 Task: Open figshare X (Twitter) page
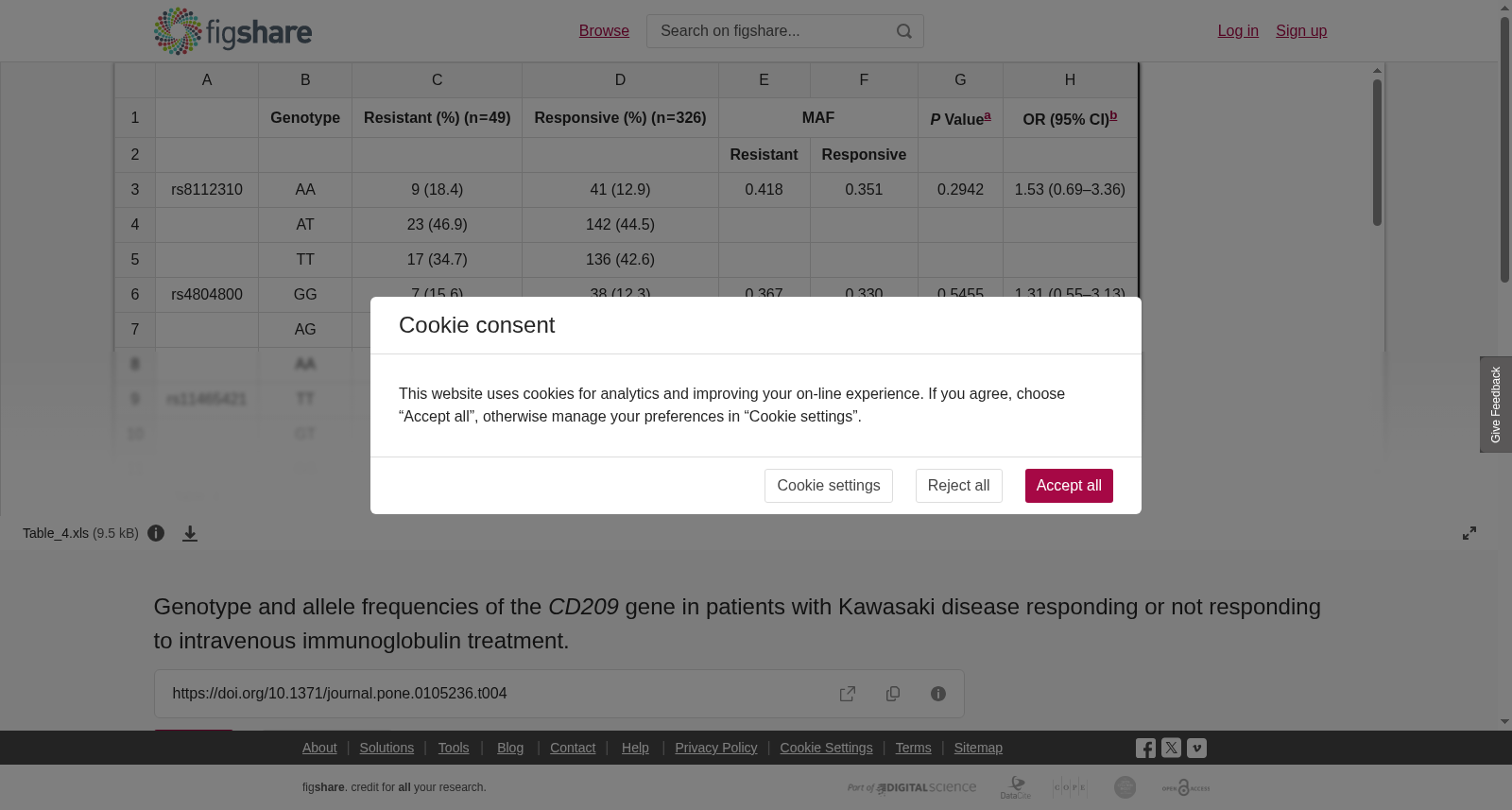(1171, 748)
